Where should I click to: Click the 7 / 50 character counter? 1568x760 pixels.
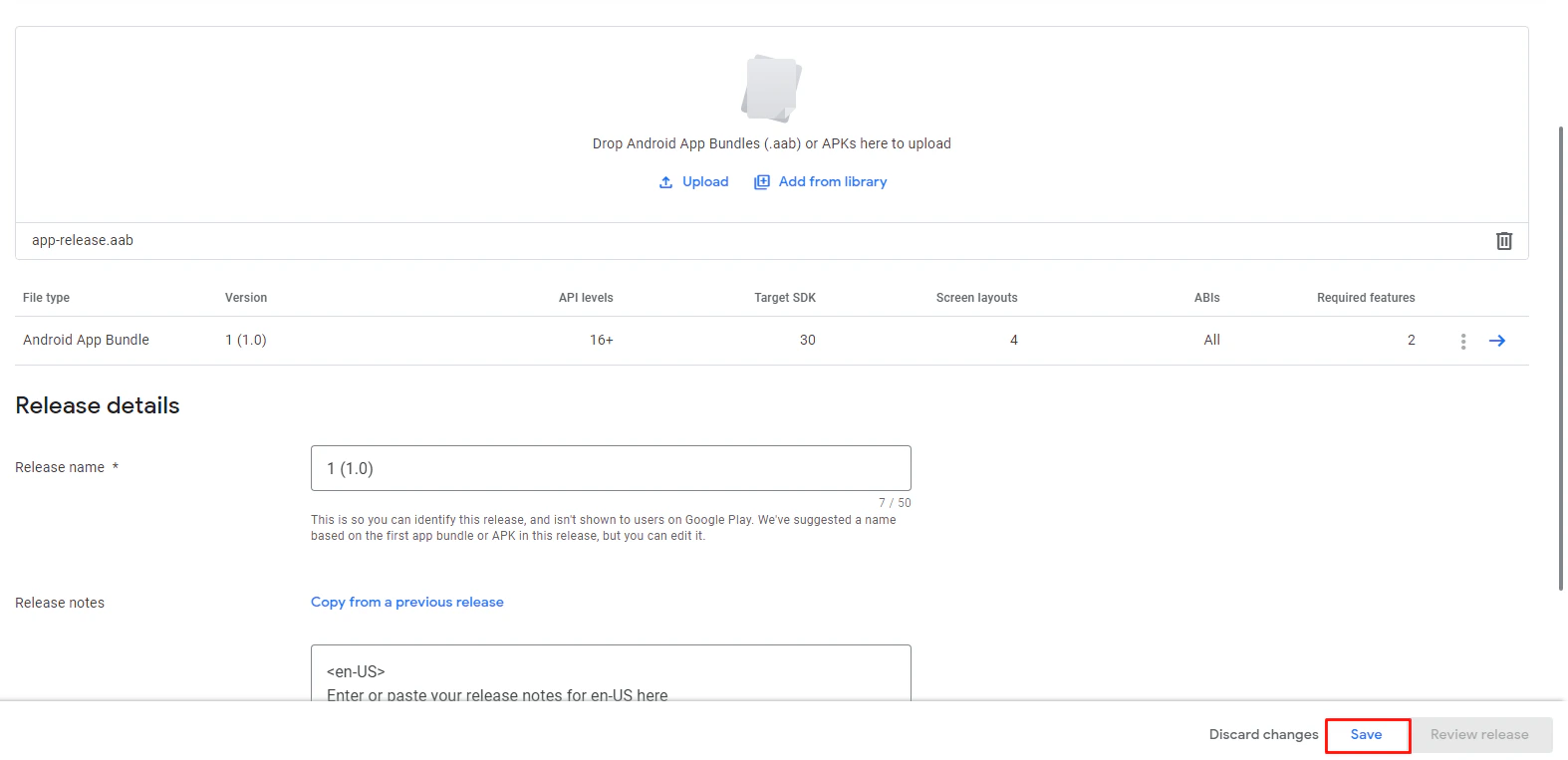(x=895, y=503)
